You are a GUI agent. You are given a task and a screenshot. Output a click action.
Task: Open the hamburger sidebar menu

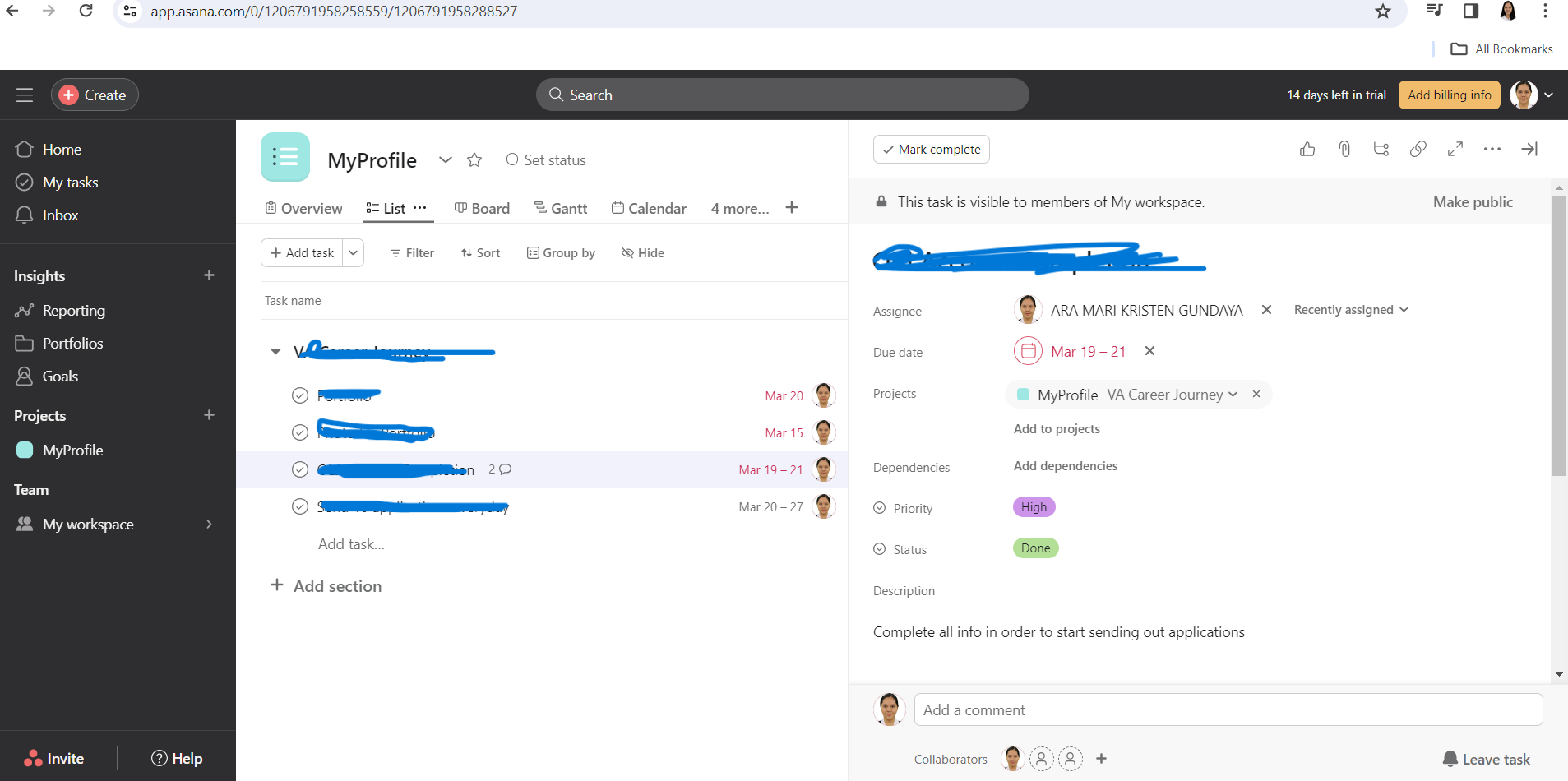click(x=25, y=95)
